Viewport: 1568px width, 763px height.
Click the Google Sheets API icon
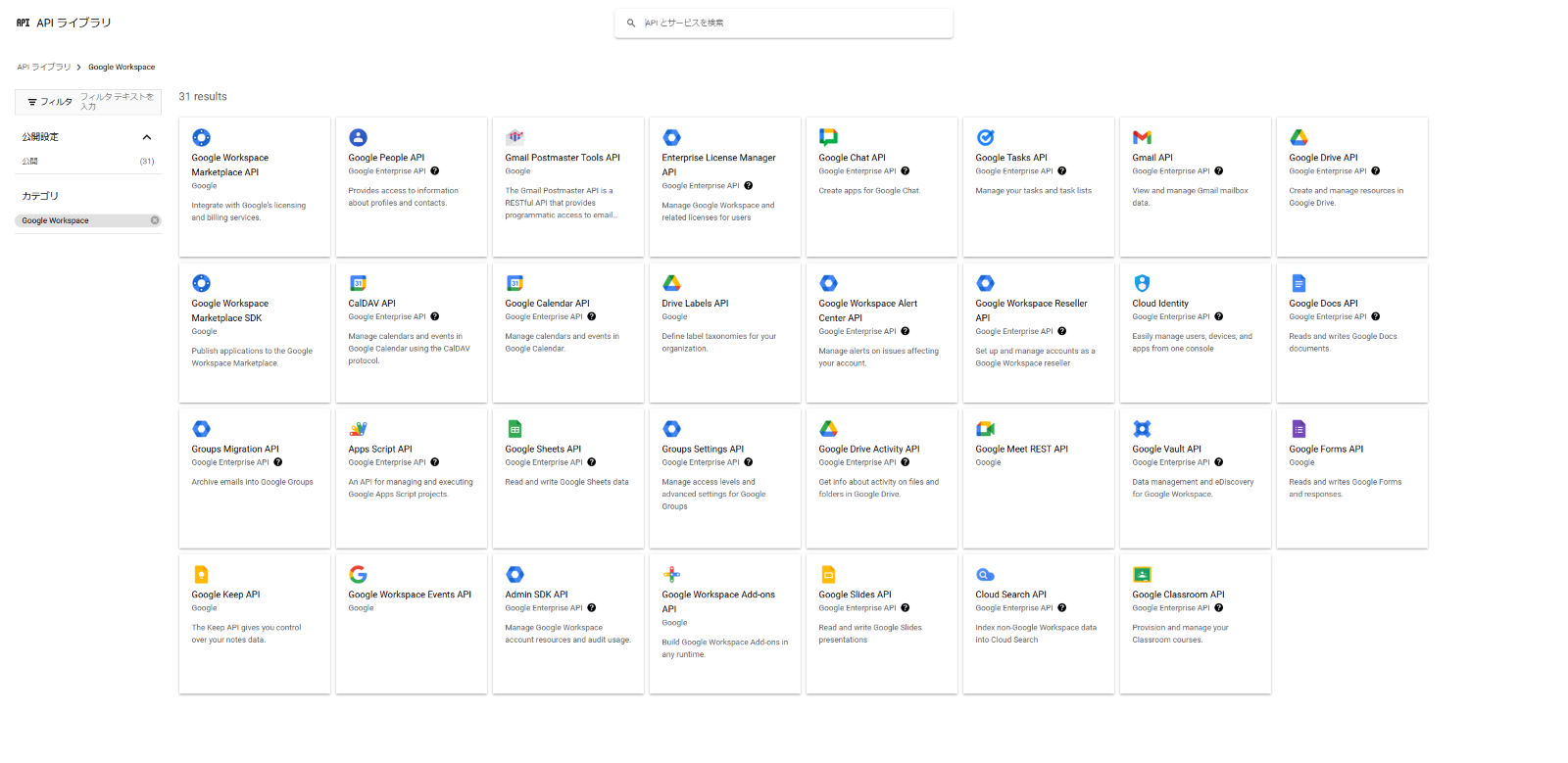514,429
